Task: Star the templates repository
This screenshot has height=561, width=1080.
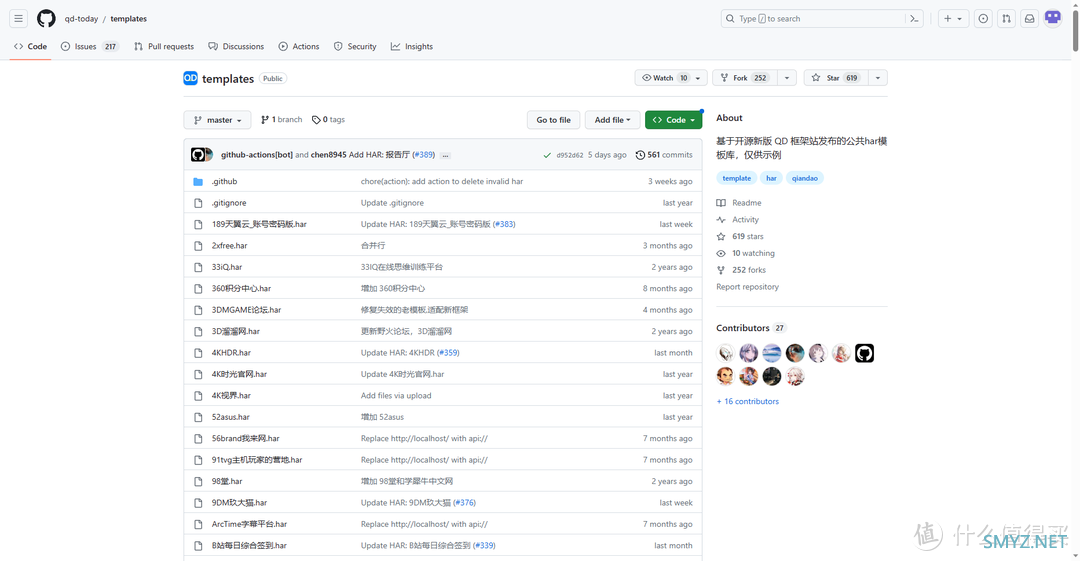Action: tap(835, 78)
